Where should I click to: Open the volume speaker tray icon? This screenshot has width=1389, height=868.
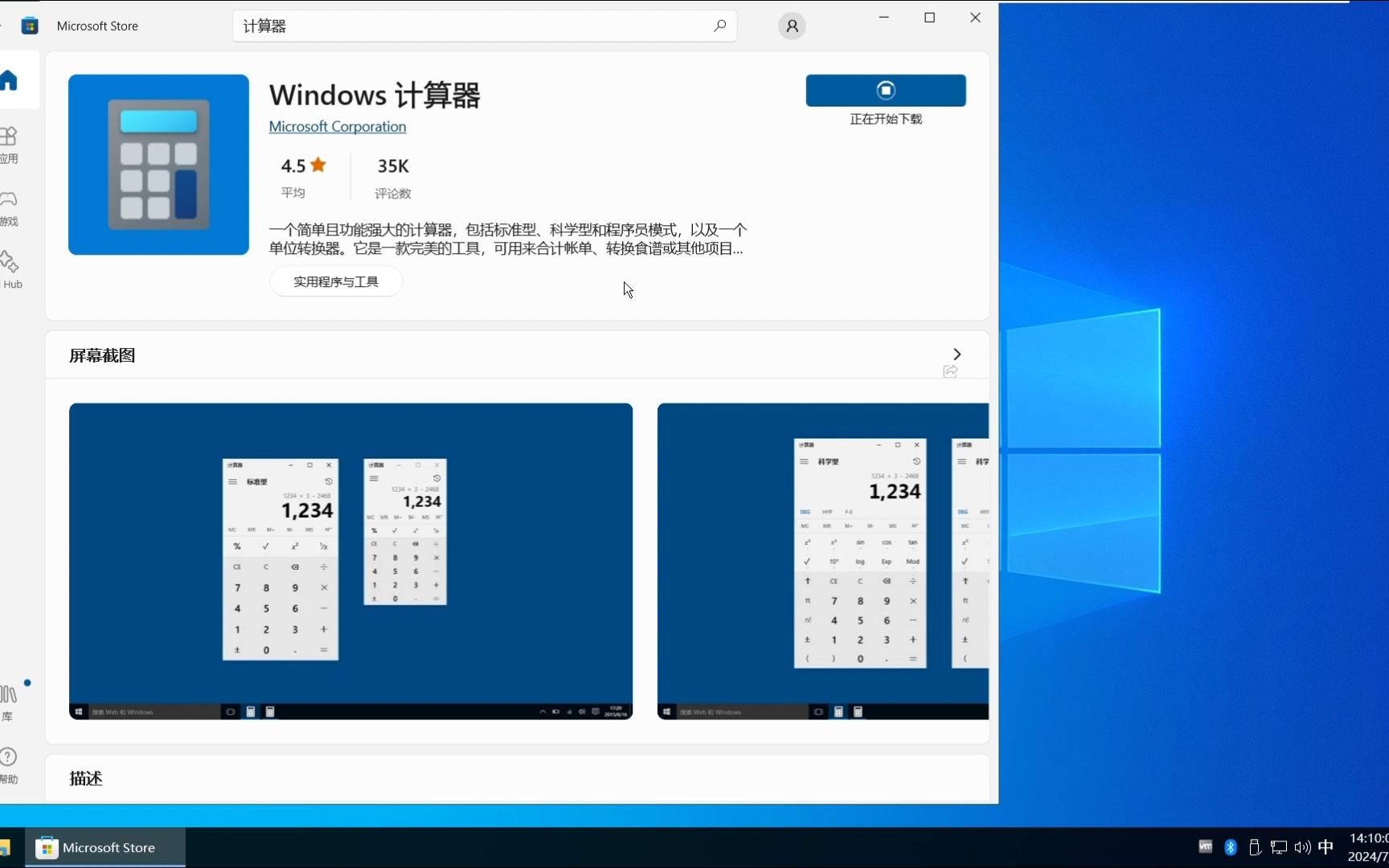[1303, 847]
